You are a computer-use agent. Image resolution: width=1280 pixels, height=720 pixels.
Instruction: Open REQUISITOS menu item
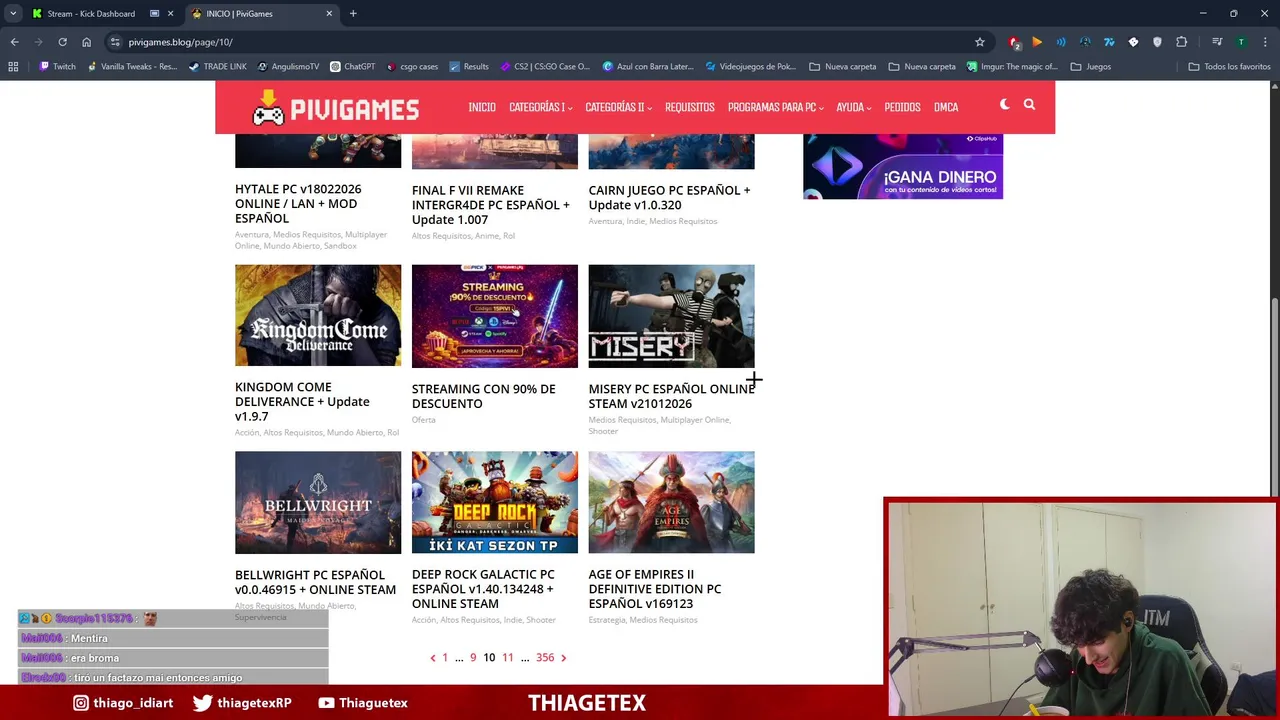click(690, 107)
